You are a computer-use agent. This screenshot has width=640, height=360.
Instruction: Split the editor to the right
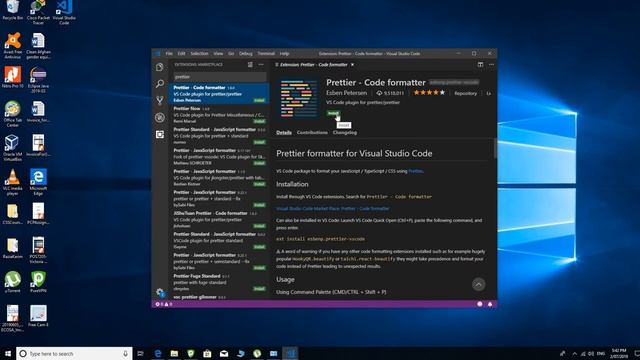(480, 64)
